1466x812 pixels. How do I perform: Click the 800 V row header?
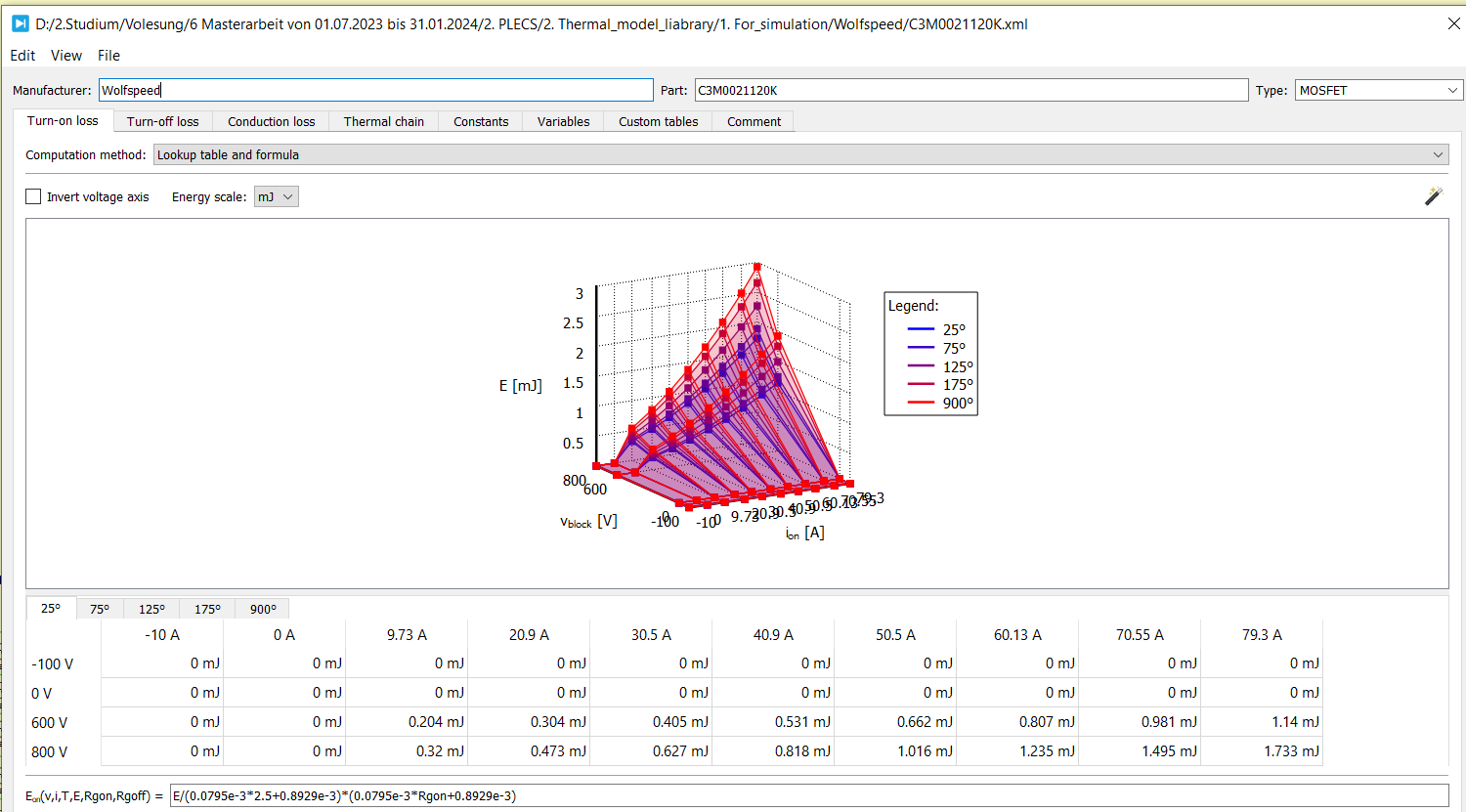click(x=50, y=751)
